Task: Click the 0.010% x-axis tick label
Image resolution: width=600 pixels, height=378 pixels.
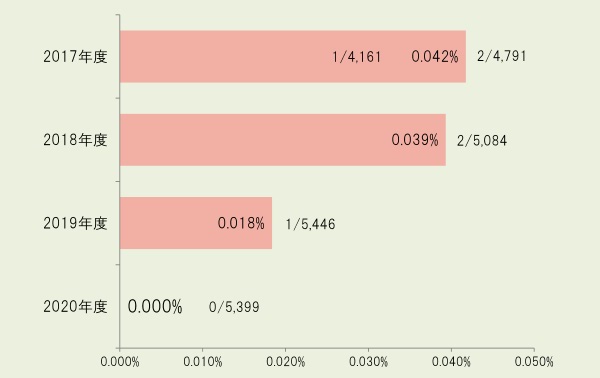Action: point(203,362)
